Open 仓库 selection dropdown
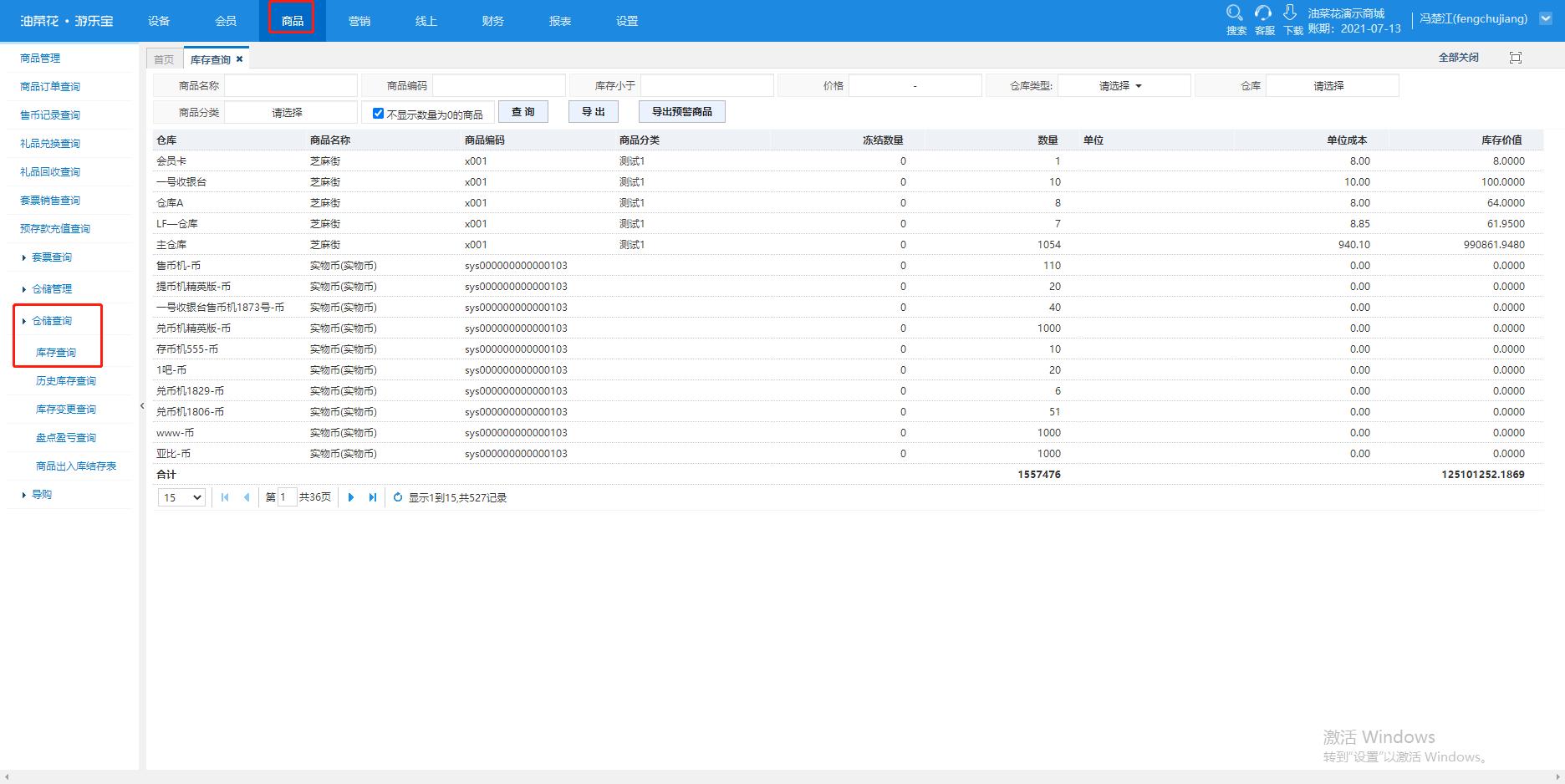This screenshot has width=1565, height=784. coord(1332,86)
